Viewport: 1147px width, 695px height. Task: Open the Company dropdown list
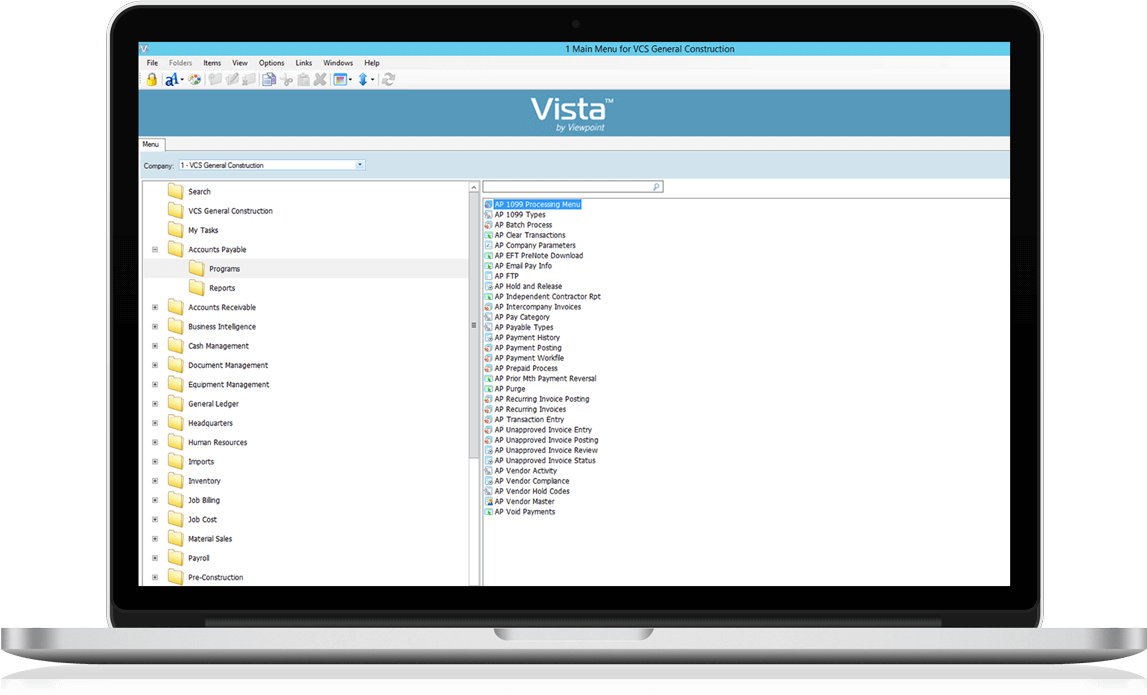click(x=359, y=165)
